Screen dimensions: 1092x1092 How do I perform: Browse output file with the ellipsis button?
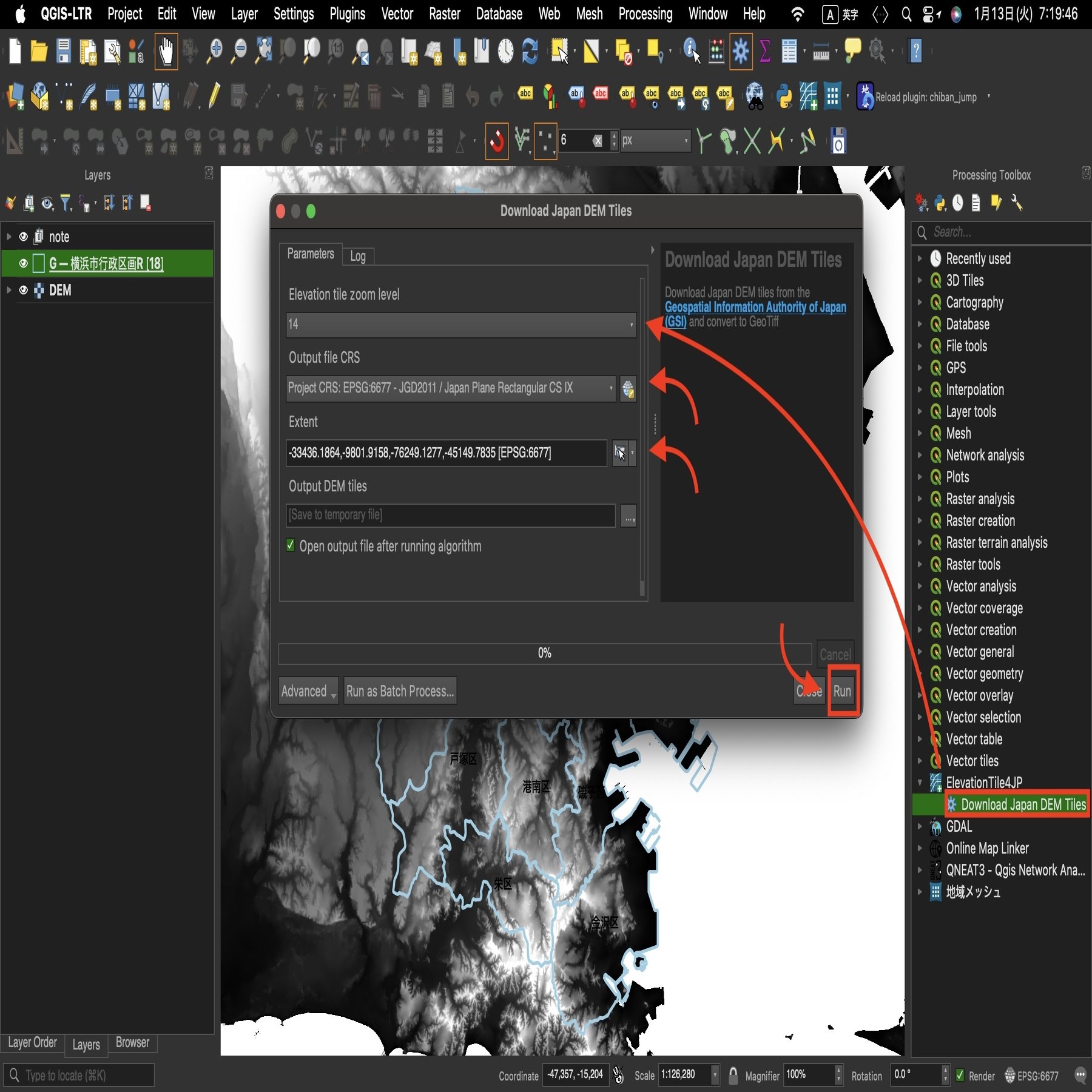(x=629, y=516)
